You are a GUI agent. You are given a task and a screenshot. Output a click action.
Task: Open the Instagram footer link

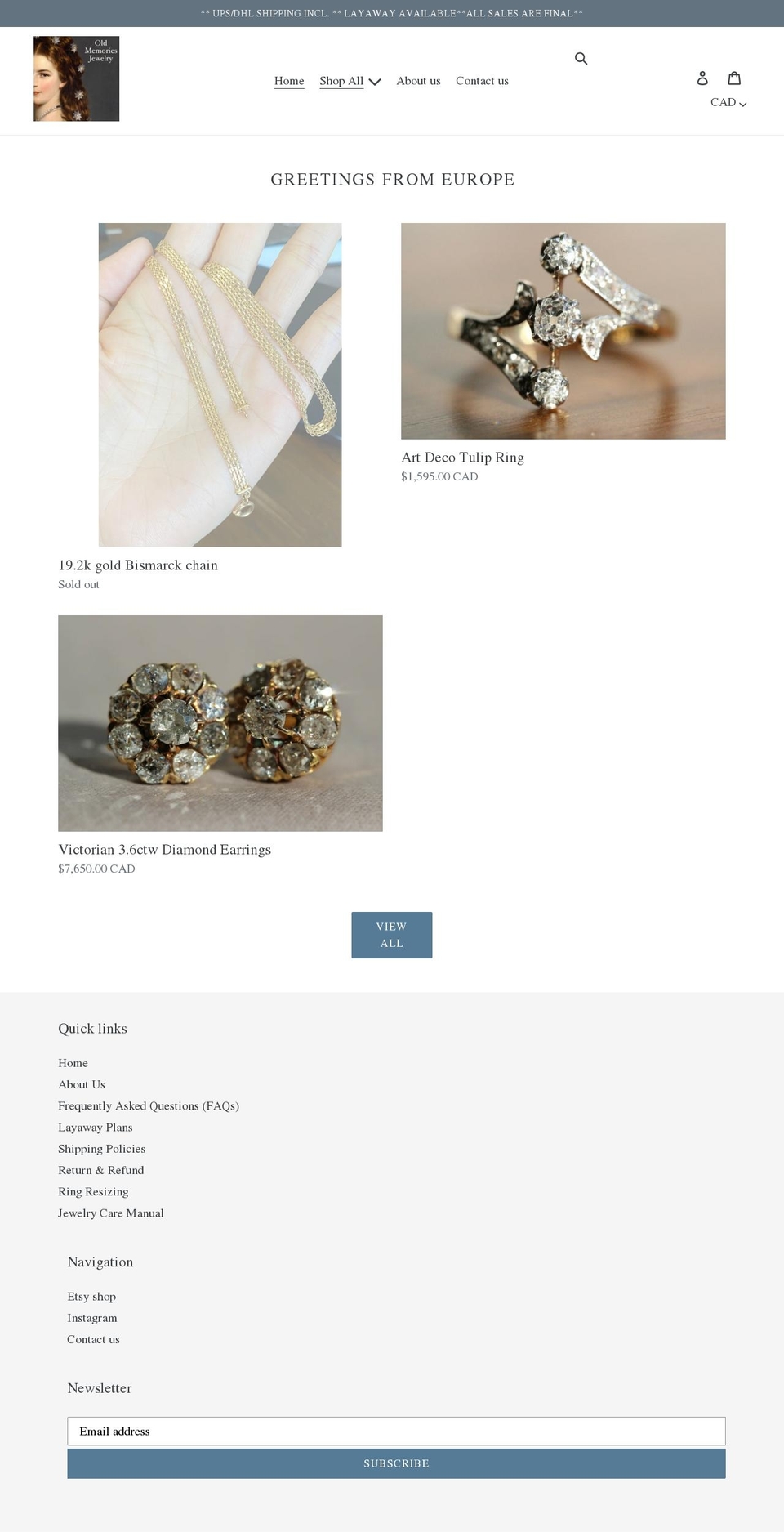pos(92,1318)
